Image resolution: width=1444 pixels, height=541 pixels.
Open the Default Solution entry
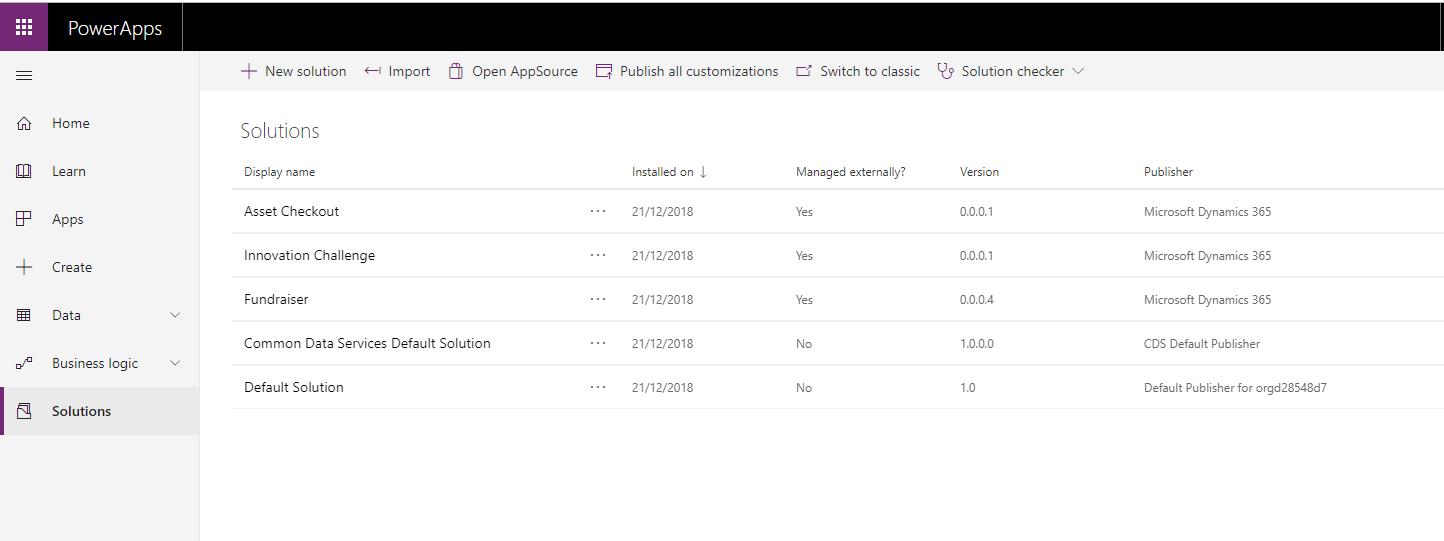[294, 387]
